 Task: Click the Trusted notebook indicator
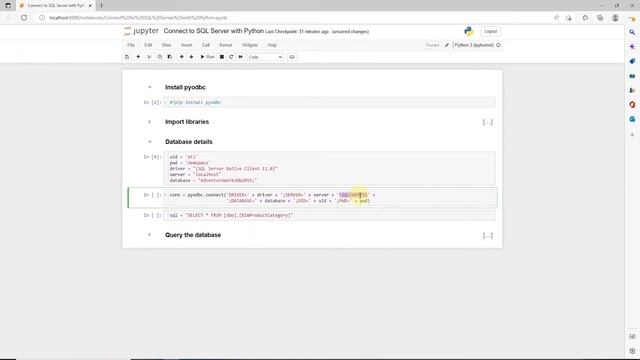[432, 45]
